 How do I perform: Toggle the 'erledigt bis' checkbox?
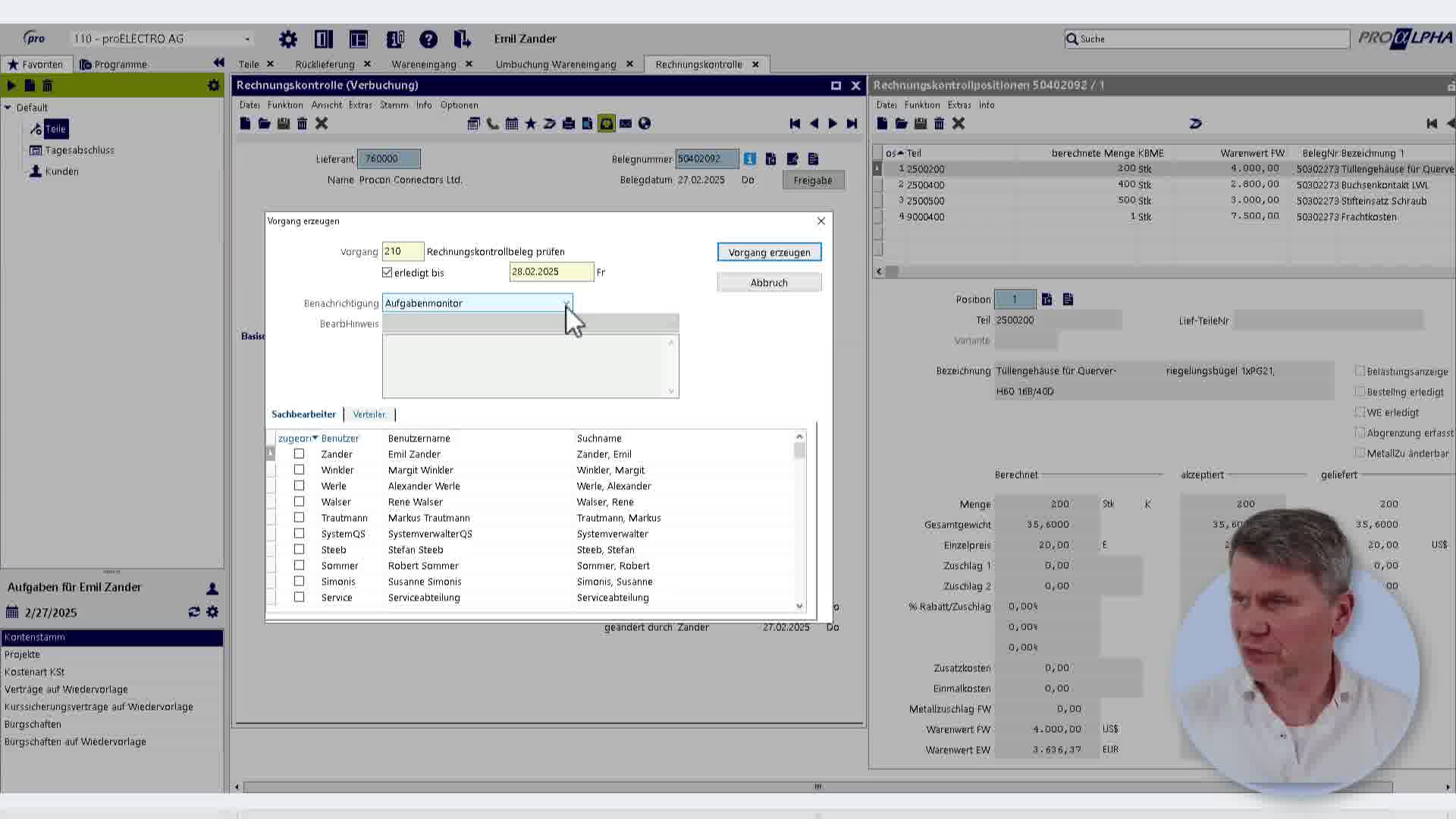[388, 272]
